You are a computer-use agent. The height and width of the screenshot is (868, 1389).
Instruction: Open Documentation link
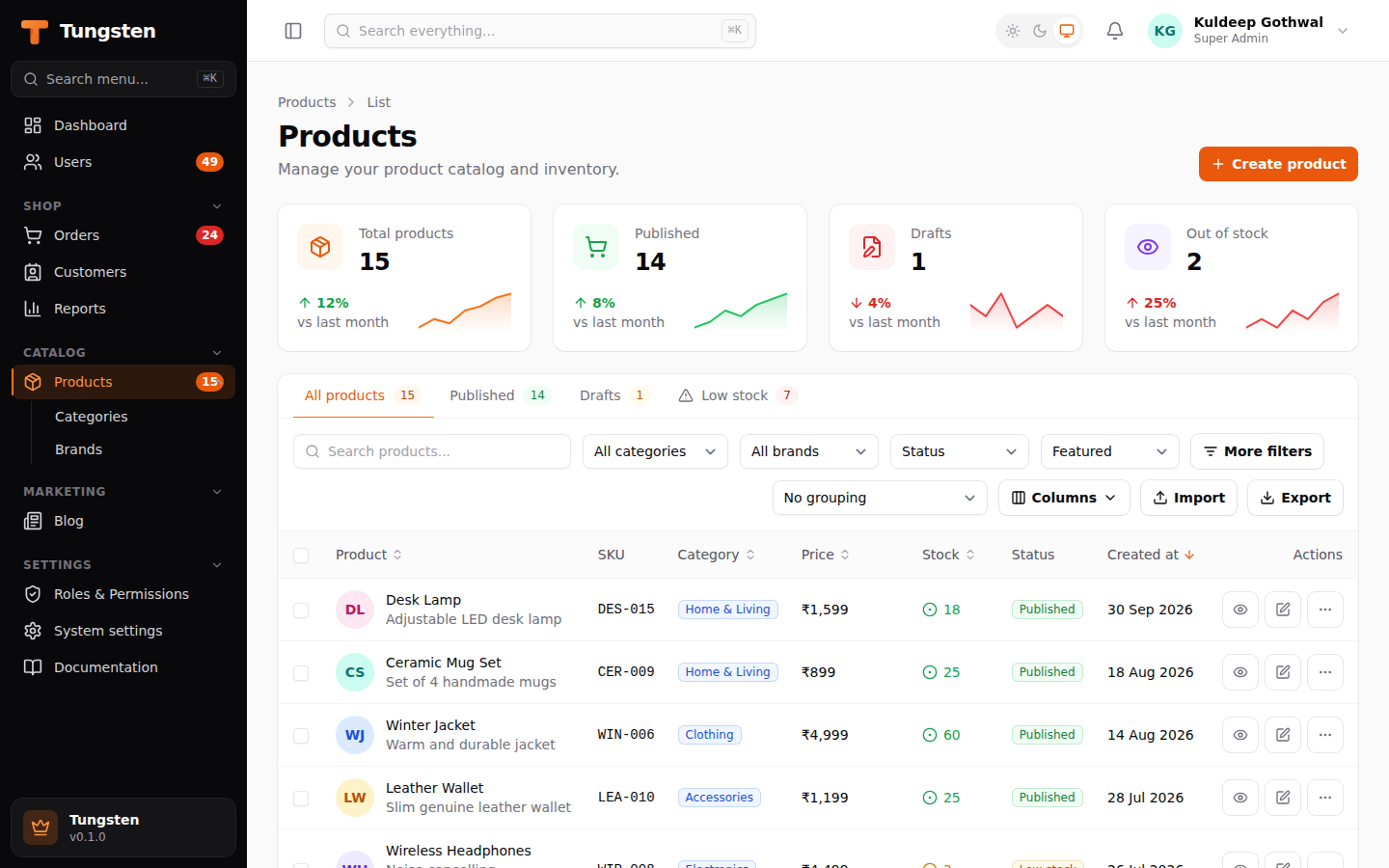[123, 667]
